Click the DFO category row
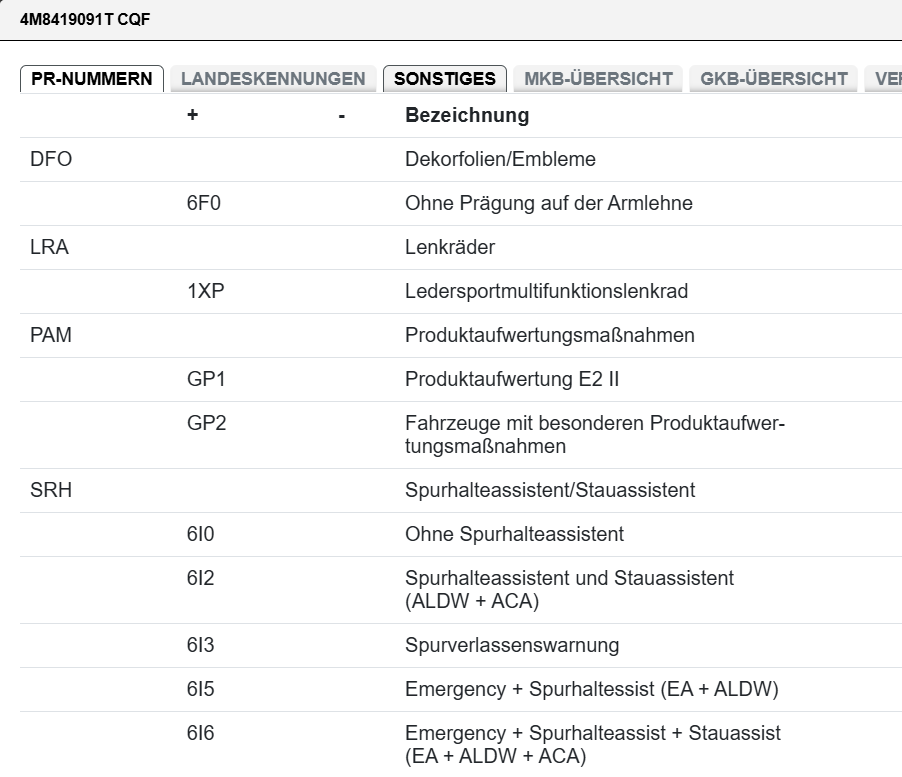The image size is (902, 777). click(51, 160)
